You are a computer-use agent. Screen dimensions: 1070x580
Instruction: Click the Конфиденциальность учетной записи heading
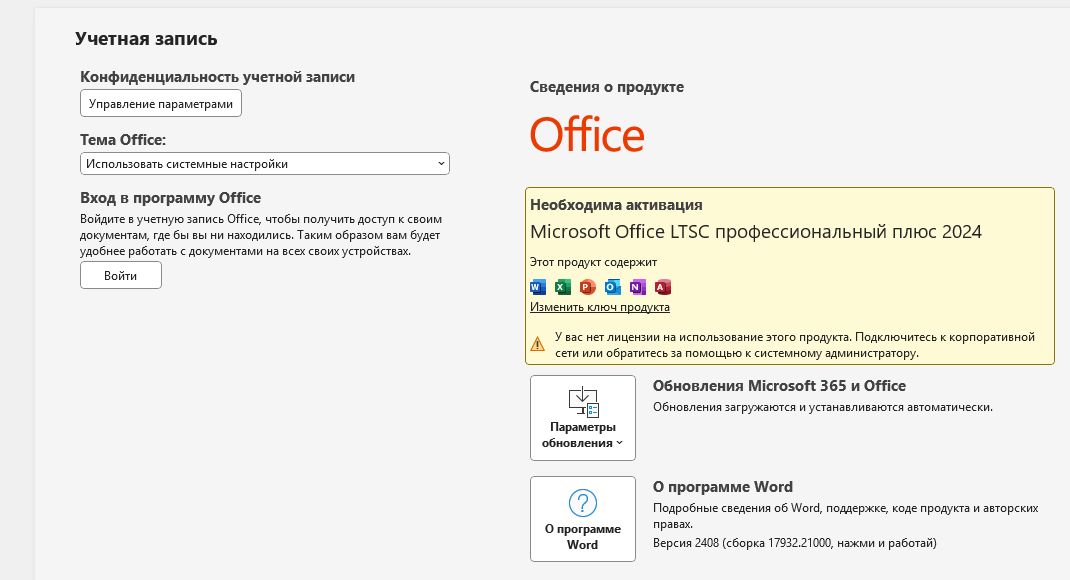point(218,77)
